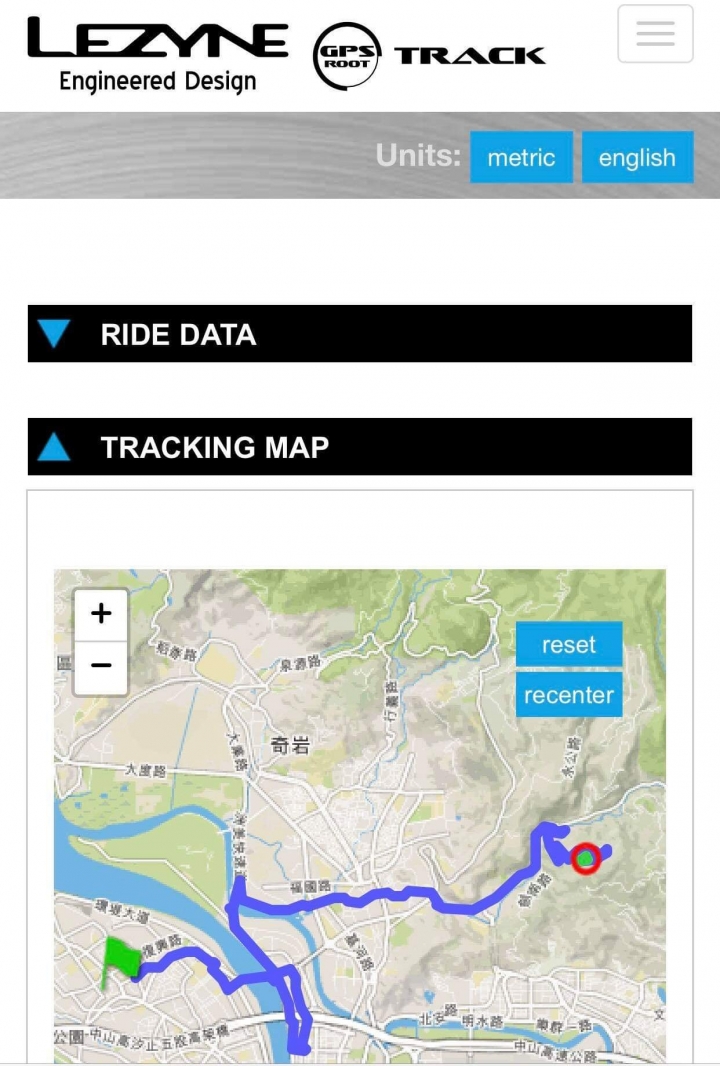Switch units to english

coord(637,157)
